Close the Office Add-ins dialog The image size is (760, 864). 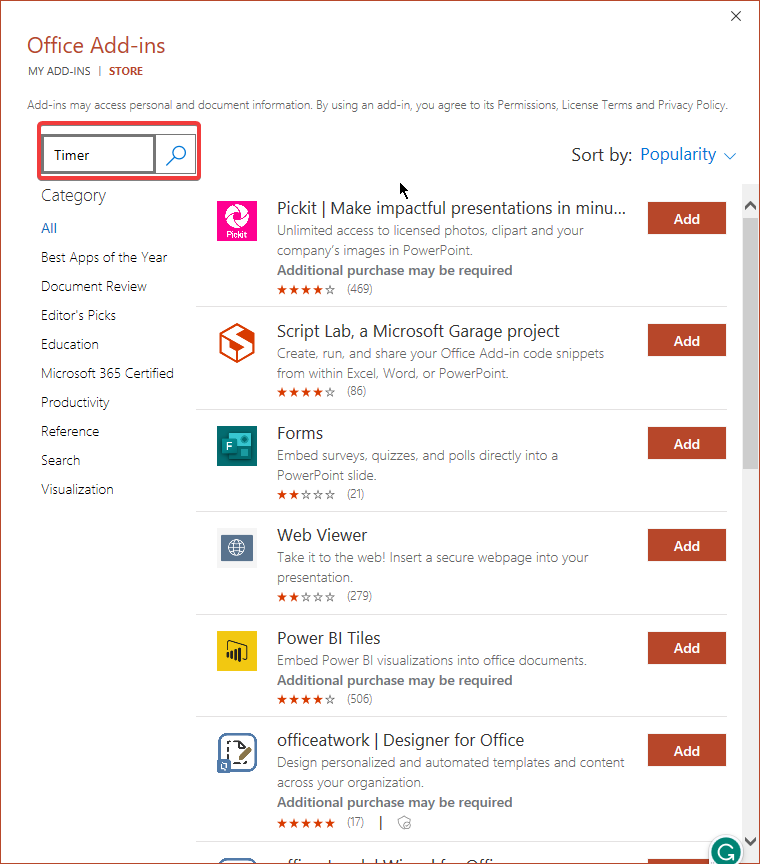click(x=736, y=16)
